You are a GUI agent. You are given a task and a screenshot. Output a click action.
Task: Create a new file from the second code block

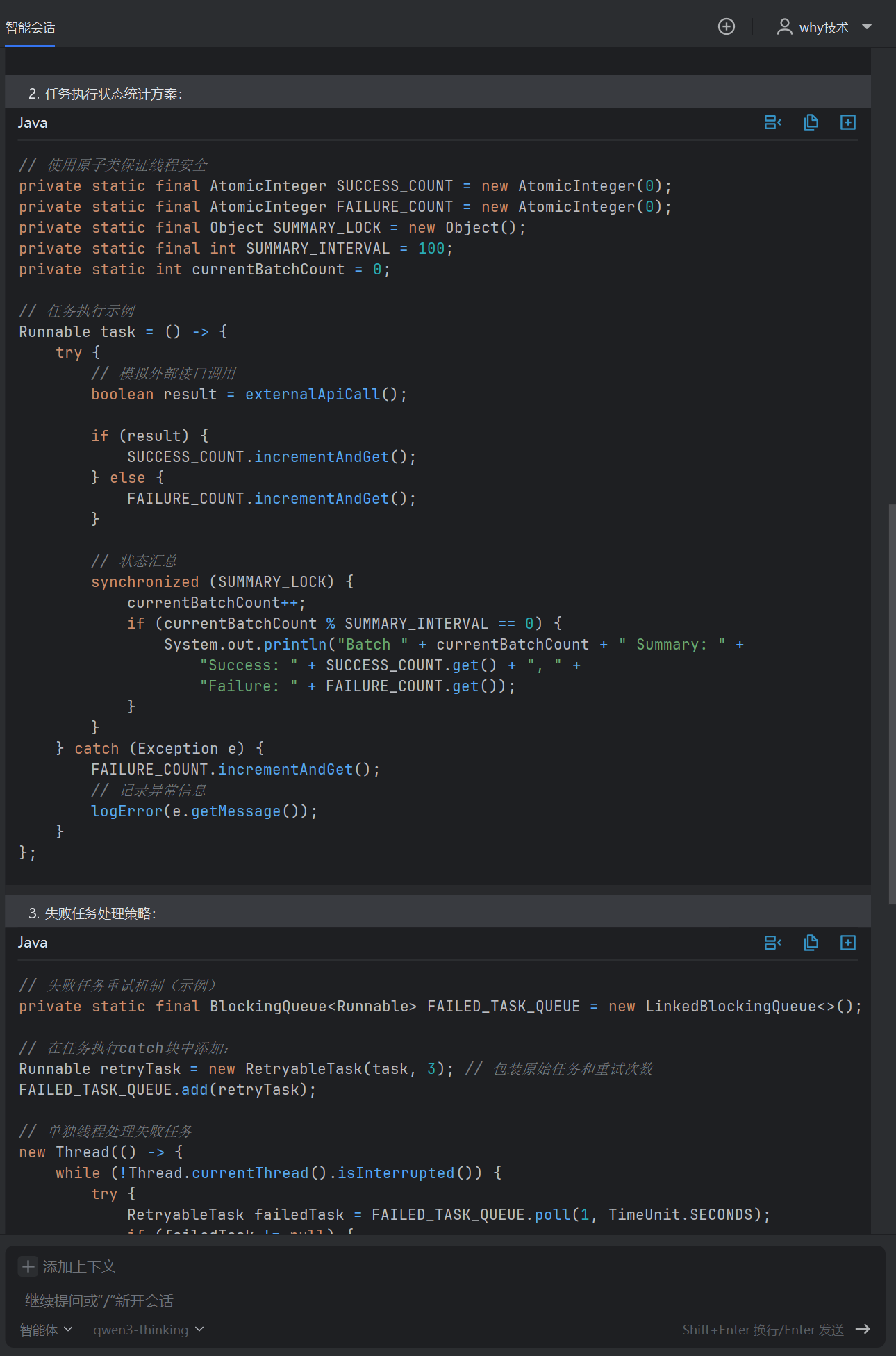[847, 943]
